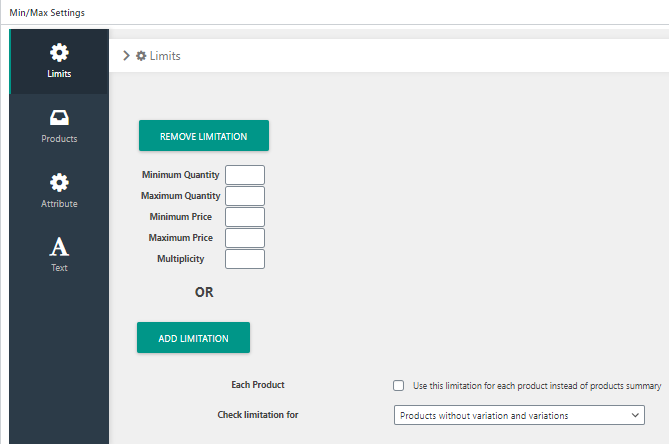Screen dimensions: 669x444
Task: Select the Text tab label
Action: click(x=59, y=268)
